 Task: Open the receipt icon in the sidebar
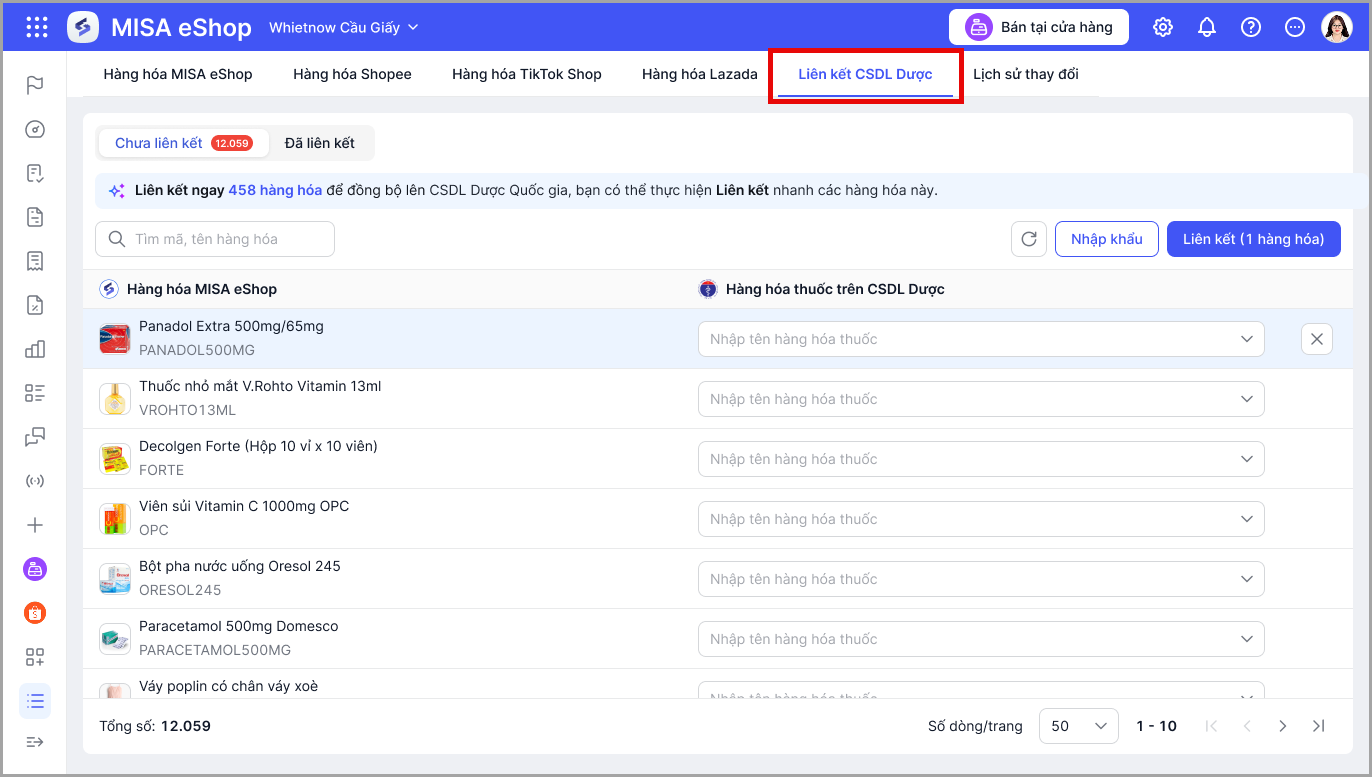click(35, 261)
